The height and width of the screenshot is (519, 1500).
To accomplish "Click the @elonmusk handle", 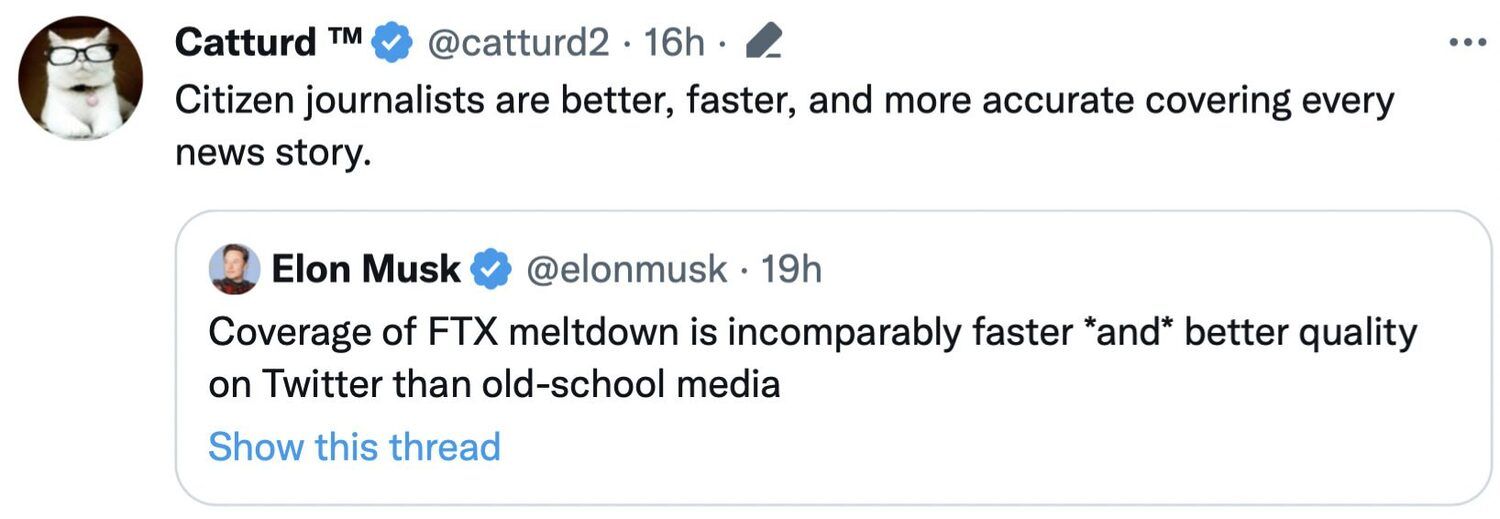I will [626, 269].
